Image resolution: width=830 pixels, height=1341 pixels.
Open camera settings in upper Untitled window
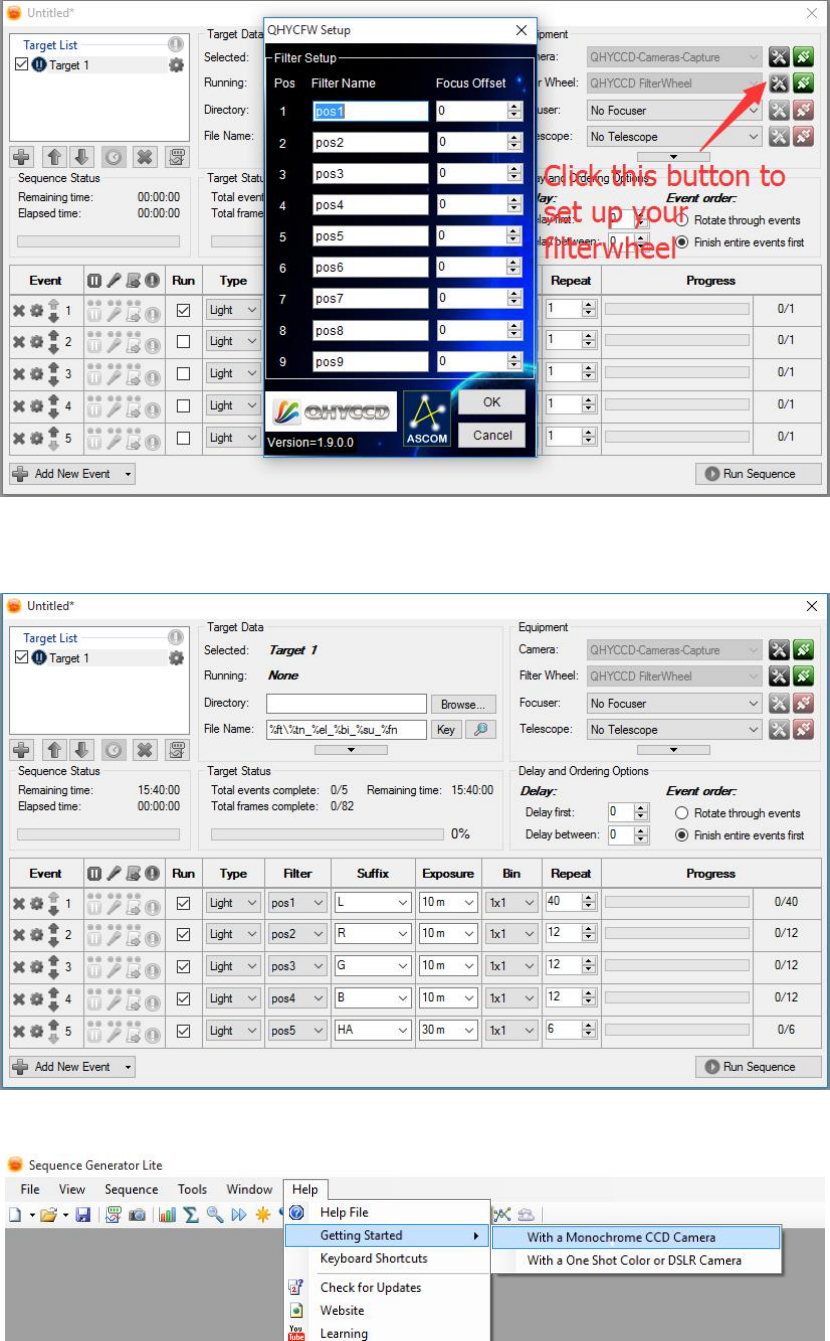click(x=779, y=57)
